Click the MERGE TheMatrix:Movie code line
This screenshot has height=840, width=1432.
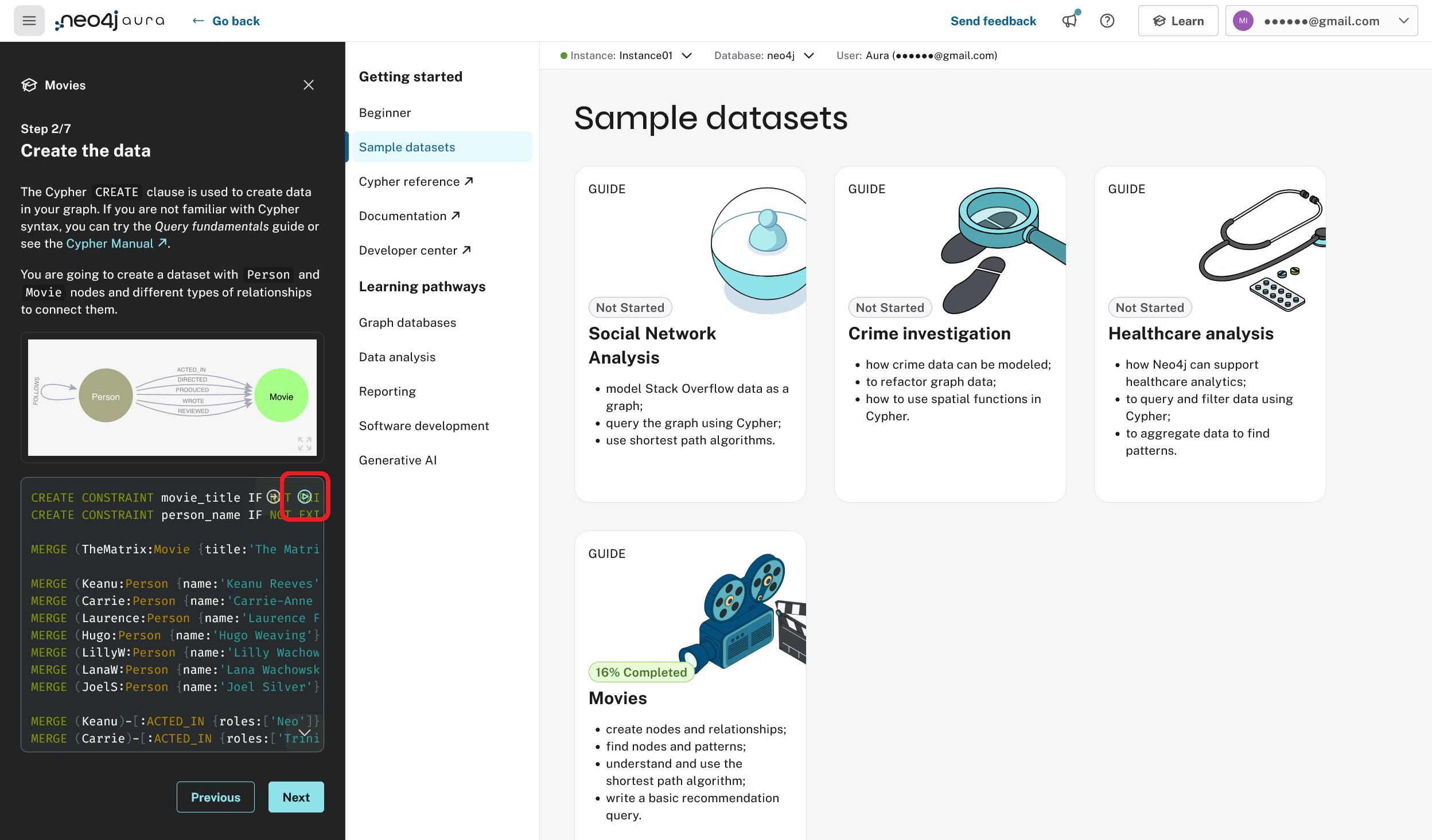175,549
